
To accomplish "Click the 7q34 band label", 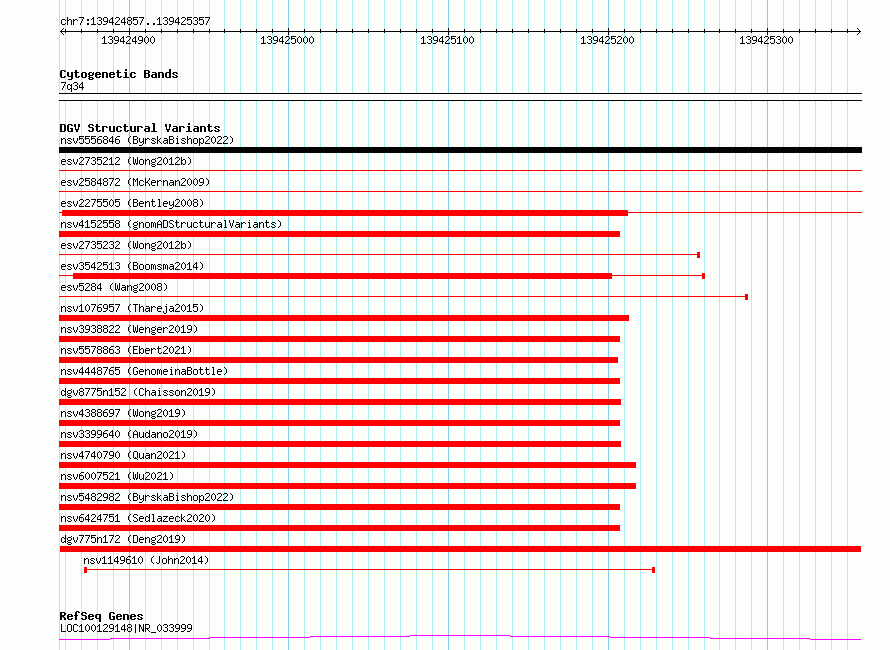I will (72, 86).
